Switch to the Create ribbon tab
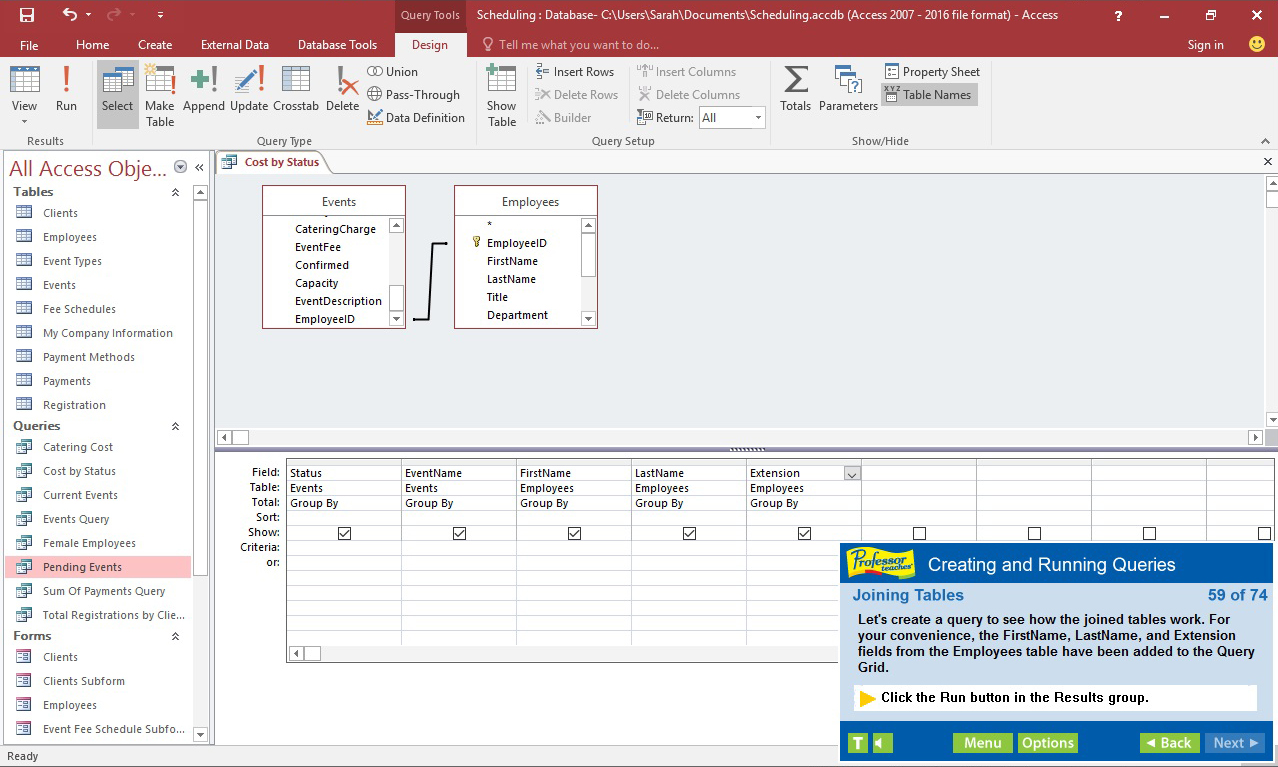The width and height of the screenshot is (1278, 767). tap(155, 45)
